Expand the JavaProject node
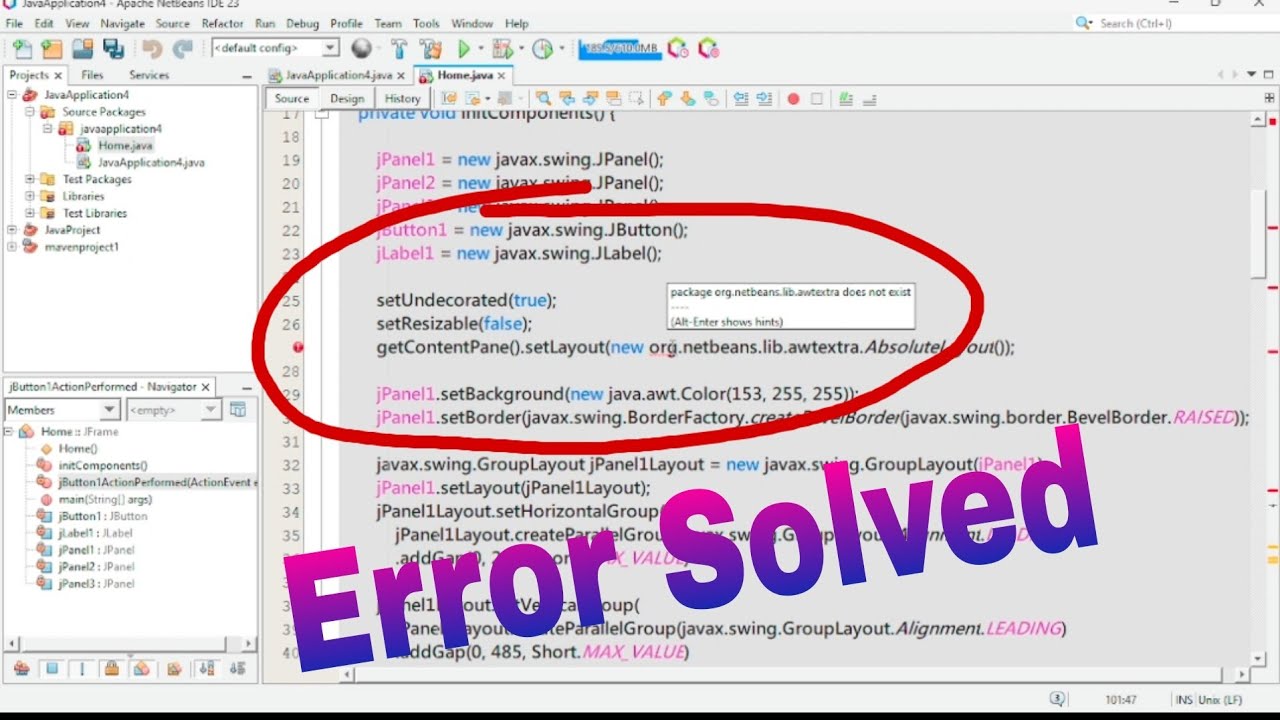The width and height of the screenshot is (1280, 720). click(12, 230)
